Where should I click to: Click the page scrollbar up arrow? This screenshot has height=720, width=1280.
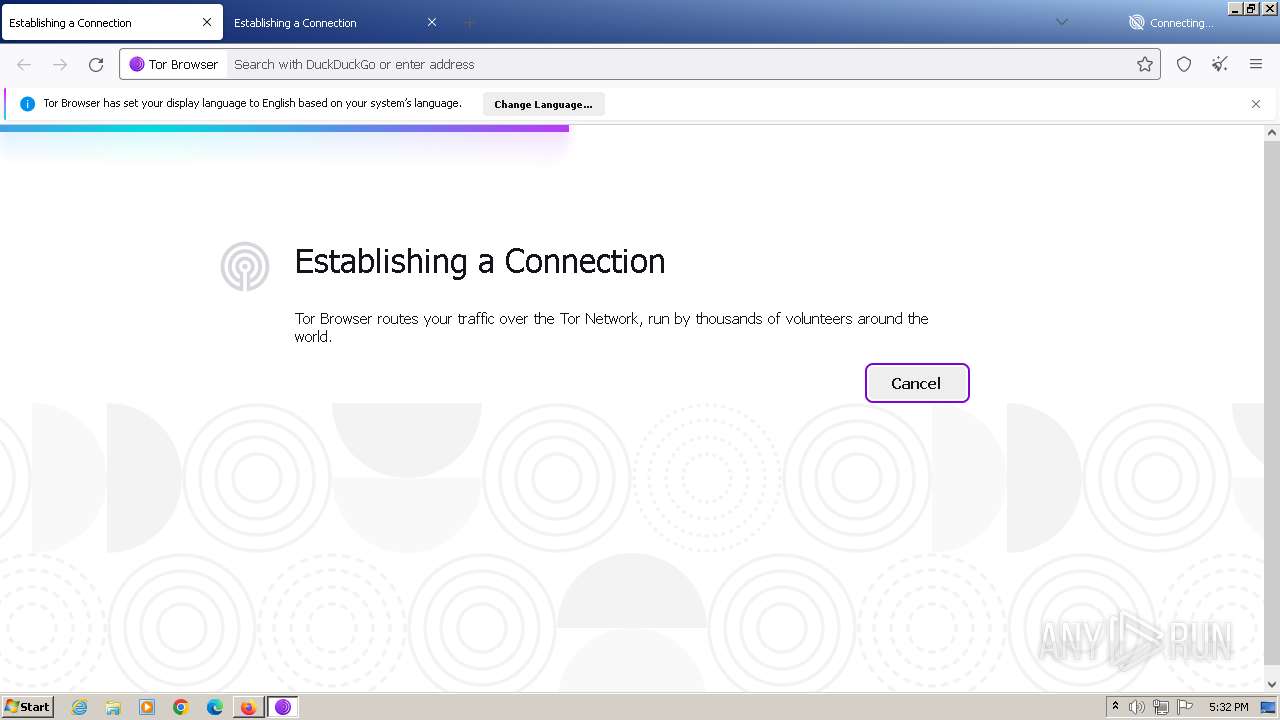coord(1272,132)
